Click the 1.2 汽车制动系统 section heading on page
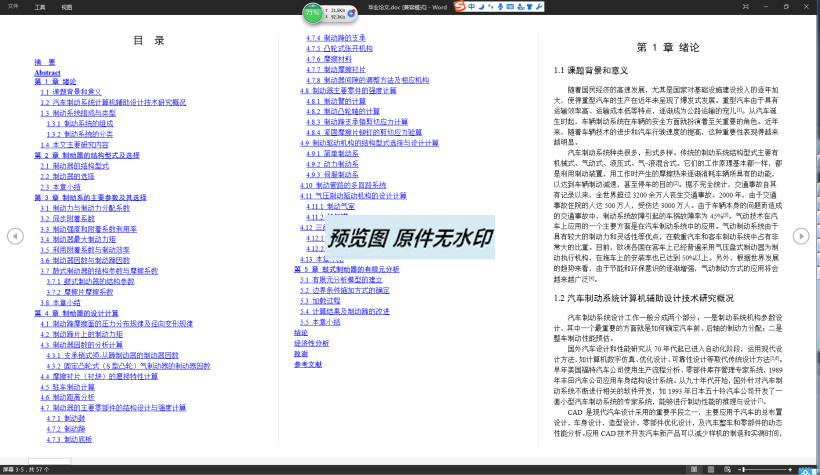 (x=644, y=298)
